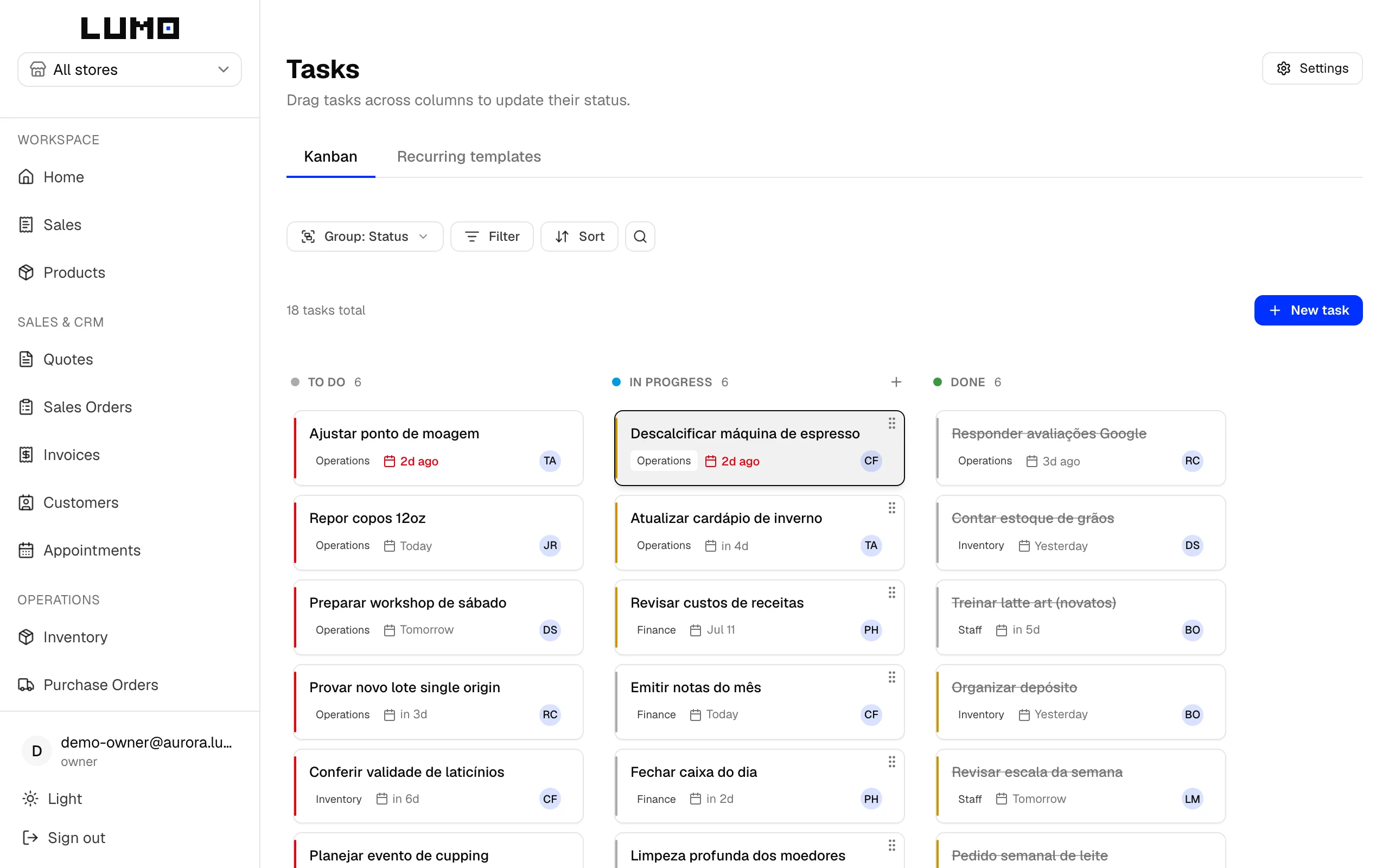Click the plus icon beside In Progress column

tap(896, 382)
